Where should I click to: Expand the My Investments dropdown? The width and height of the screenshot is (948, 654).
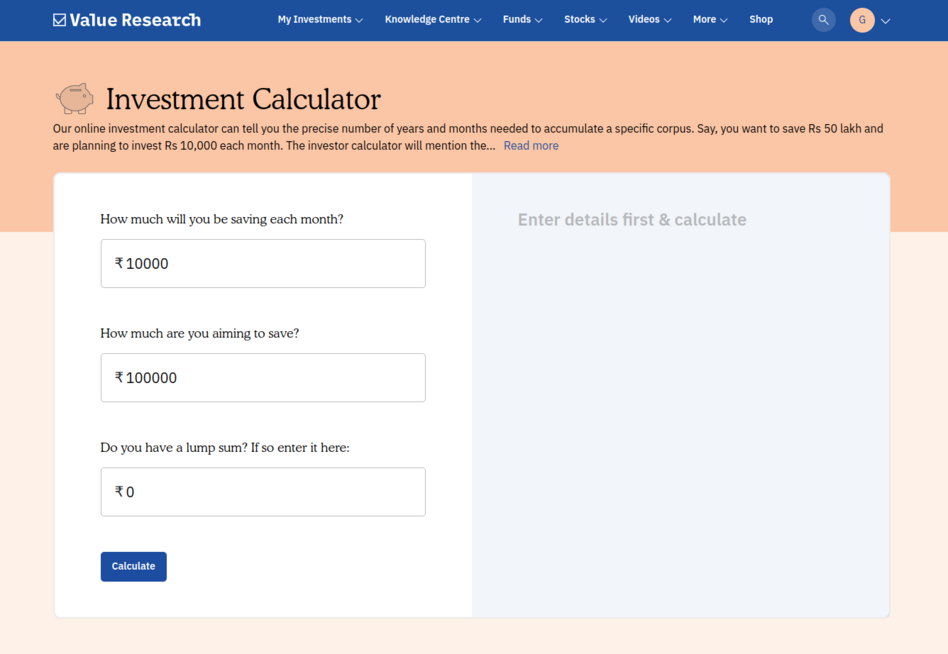(x=319, y=19)
